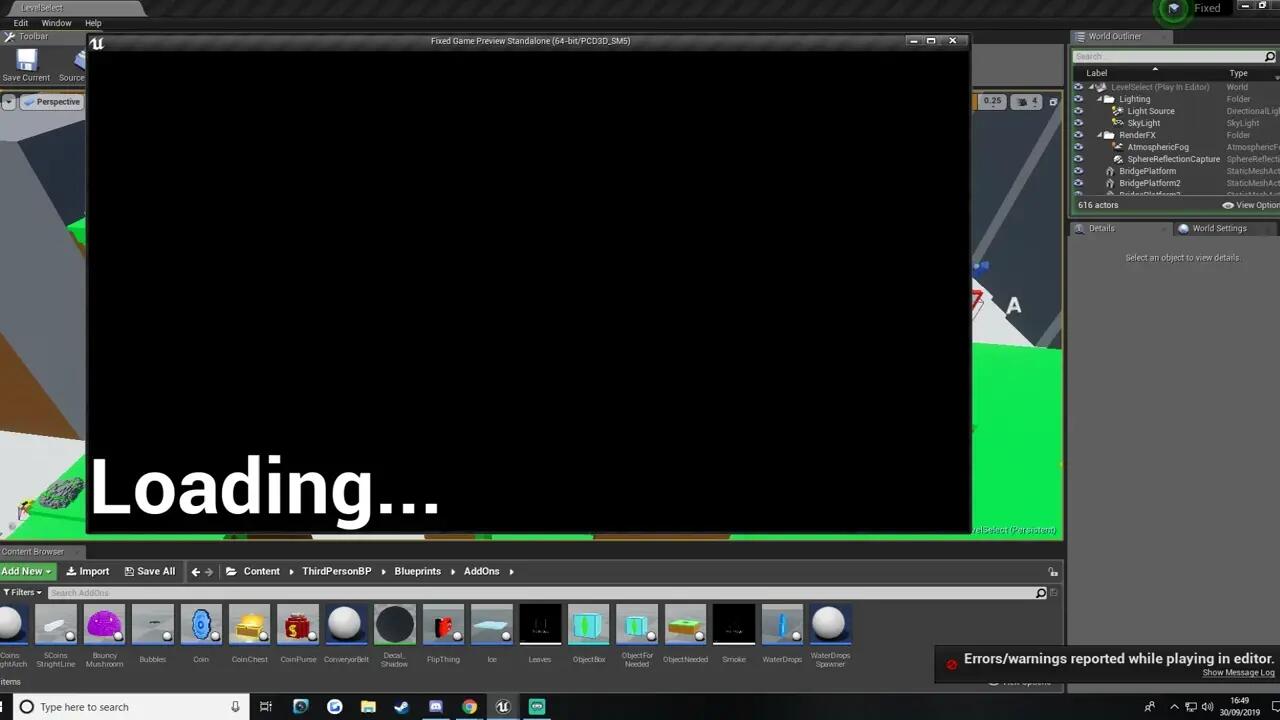This screenshot has height=720, width=1280.
Task: Open the Window menu
Action: pyautogui.click(x=56, y=23)
